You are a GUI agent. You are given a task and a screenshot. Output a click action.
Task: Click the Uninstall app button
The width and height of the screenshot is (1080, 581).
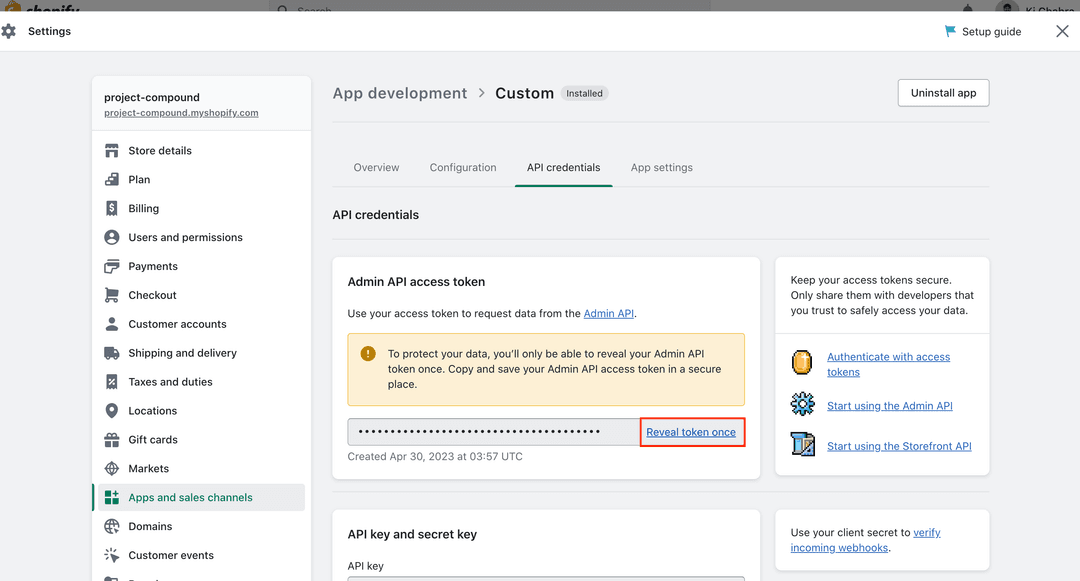click(x=944, y=93)
